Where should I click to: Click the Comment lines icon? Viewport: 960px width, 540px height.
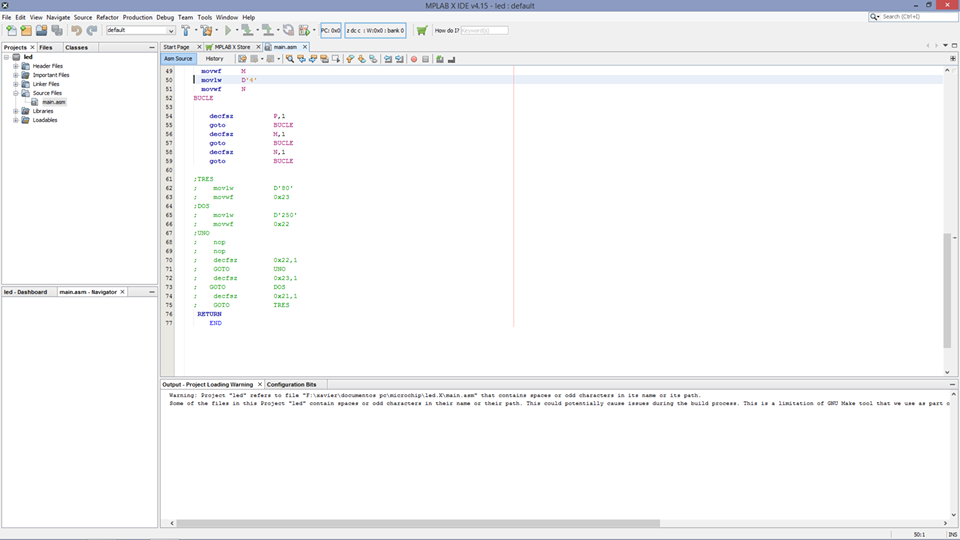point(440,59)
